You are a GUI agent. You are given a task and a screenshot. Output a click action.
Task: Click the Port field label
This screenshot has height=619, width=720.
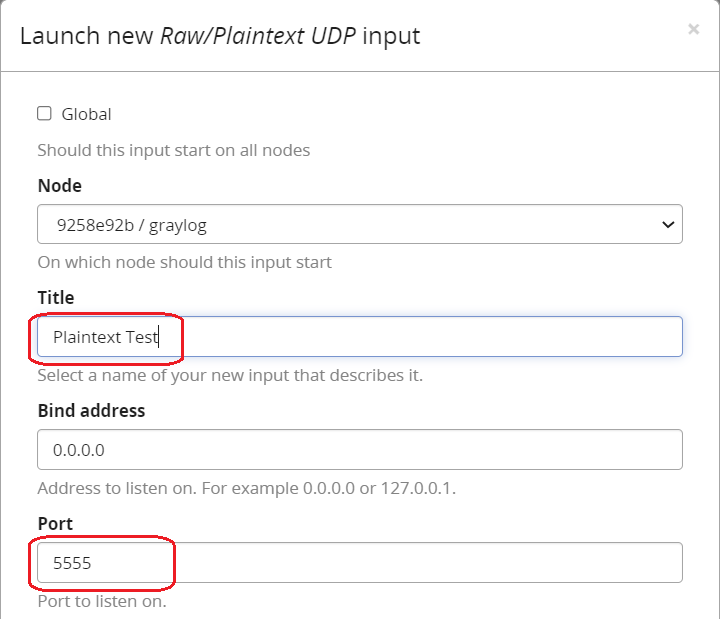(55, 524)
